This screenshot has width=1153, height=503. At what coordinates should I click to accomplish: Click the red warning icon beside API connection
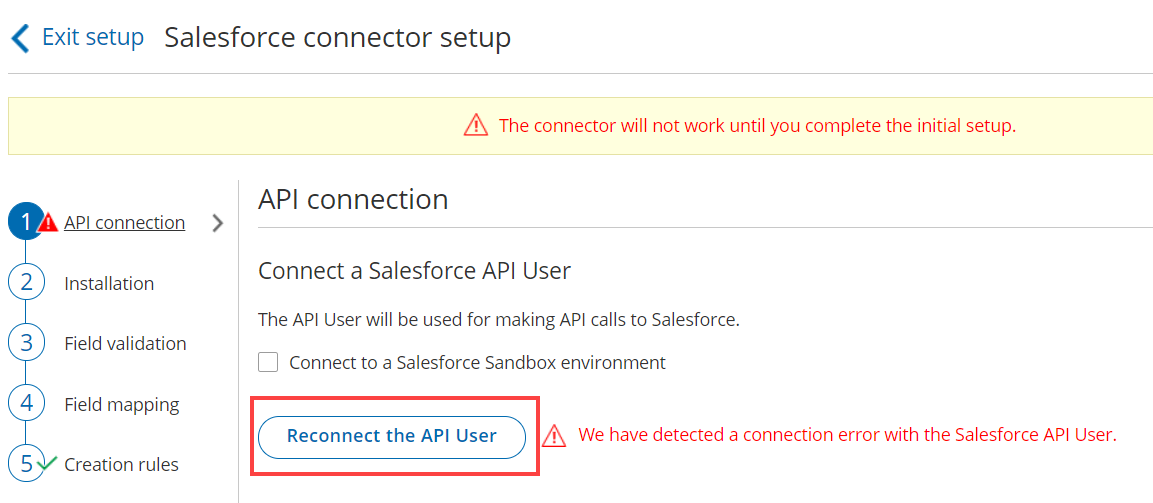tap(47, 224)
